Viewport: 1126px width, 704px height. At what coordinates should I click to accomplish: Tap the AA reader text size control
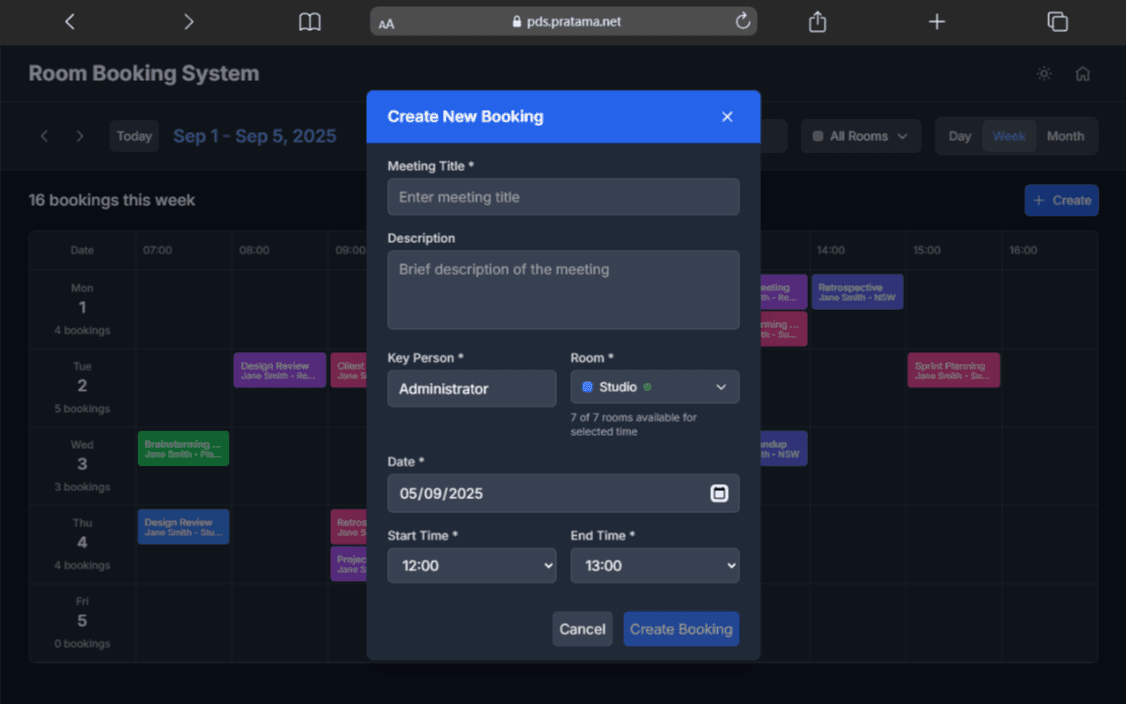coord(386,23)
